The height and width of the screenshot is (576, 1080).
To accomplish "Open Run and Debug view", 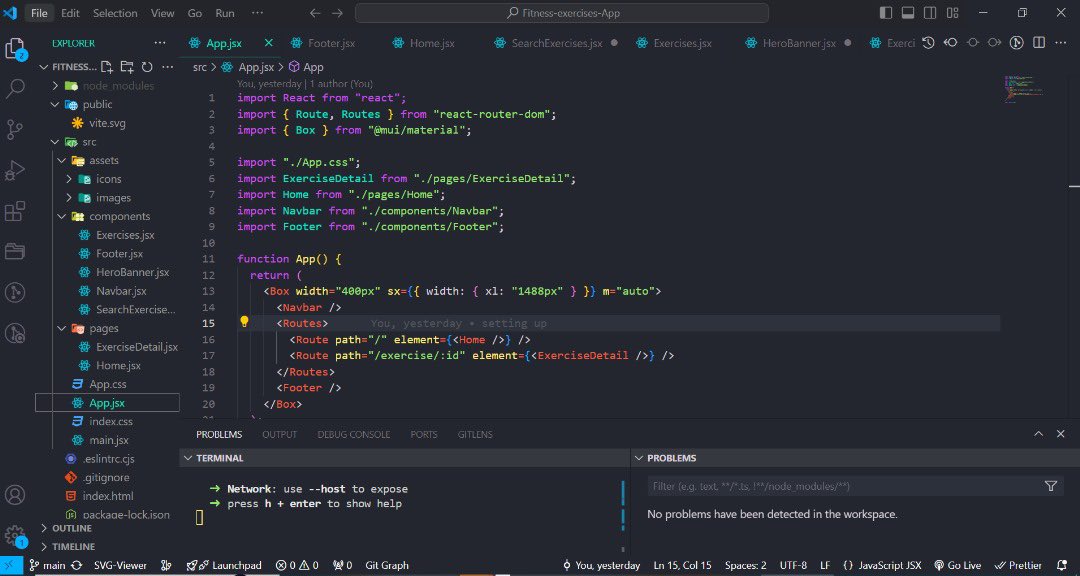I will [x=15, y=170].
